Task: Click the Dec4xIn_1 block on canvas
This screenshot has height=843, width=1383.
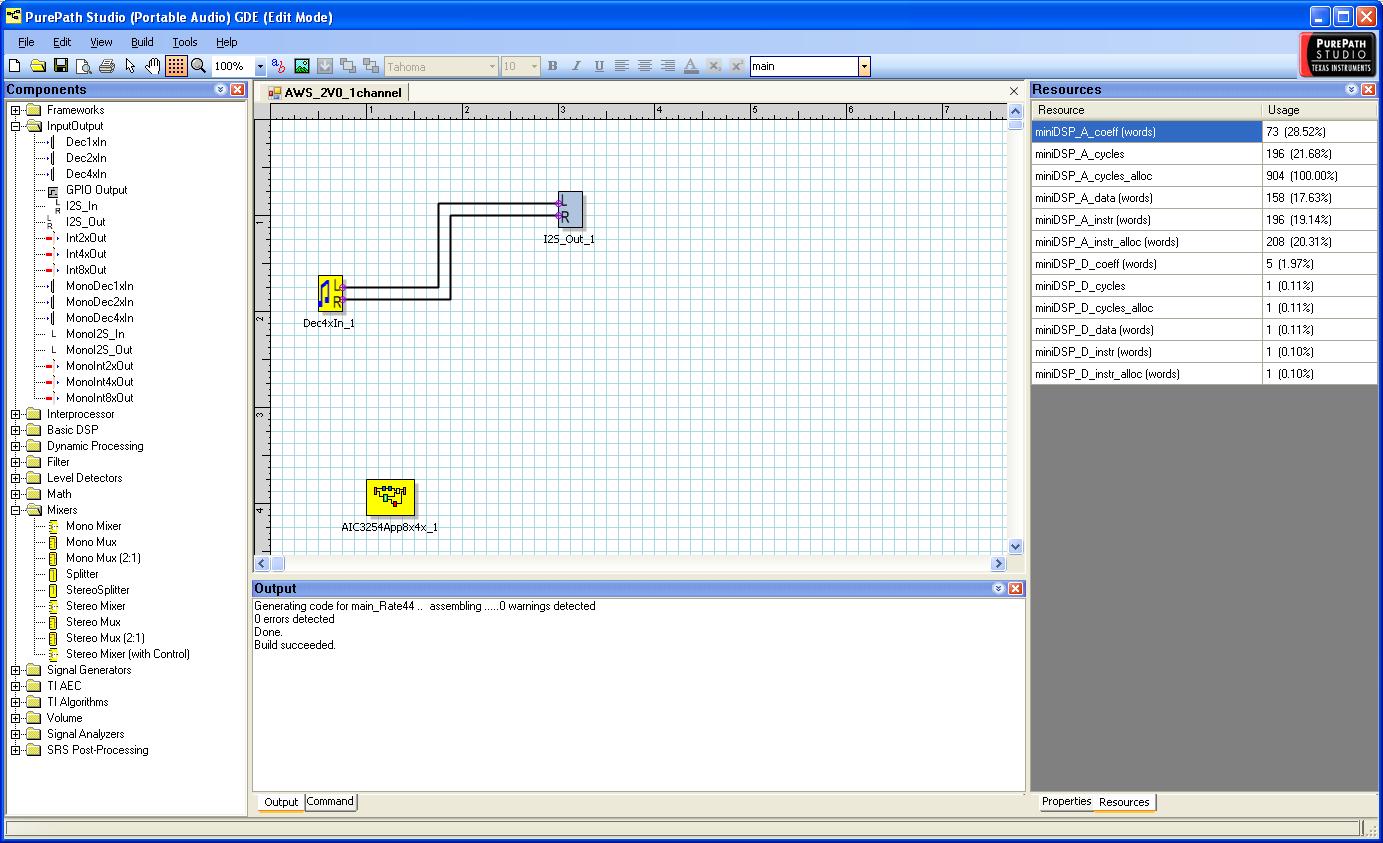Action: point(331,294)
